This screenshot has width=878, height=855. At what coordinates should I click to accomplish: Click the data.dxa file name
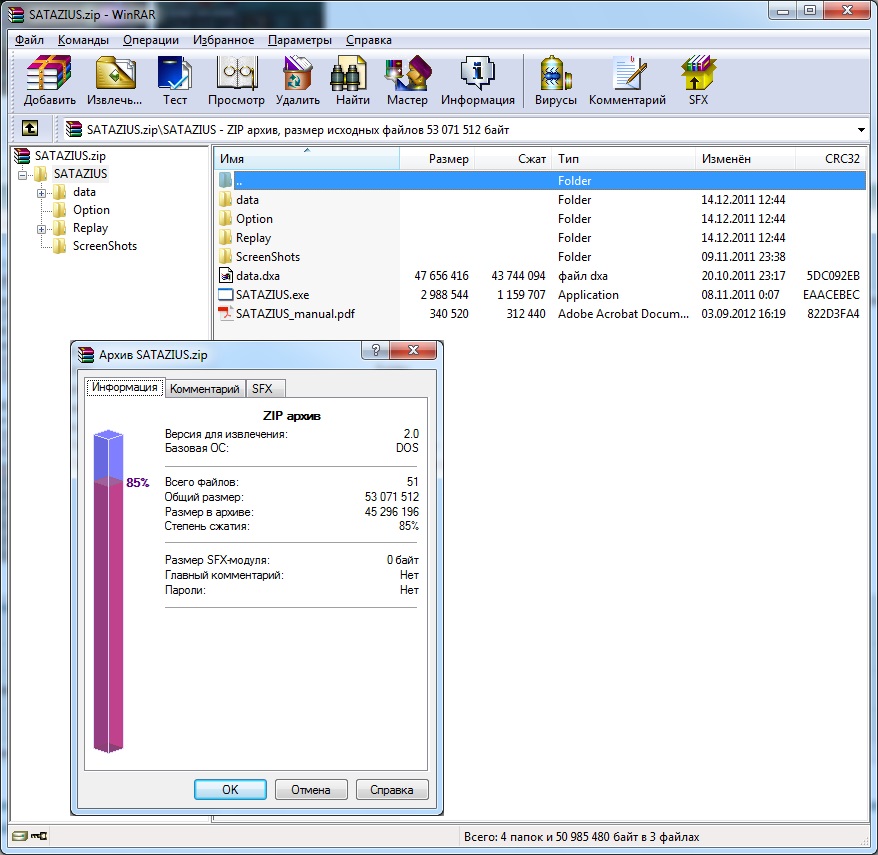point(258,275)
